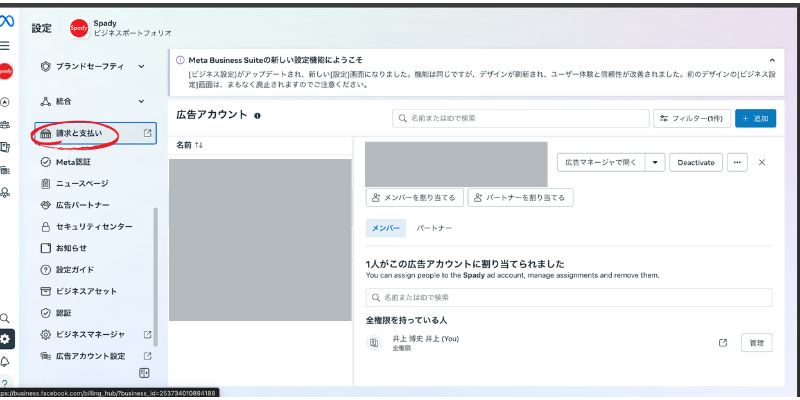
Task: Open dropdown arrow next to 広告マネージャで開く
Action: click(x=655, y=162)
